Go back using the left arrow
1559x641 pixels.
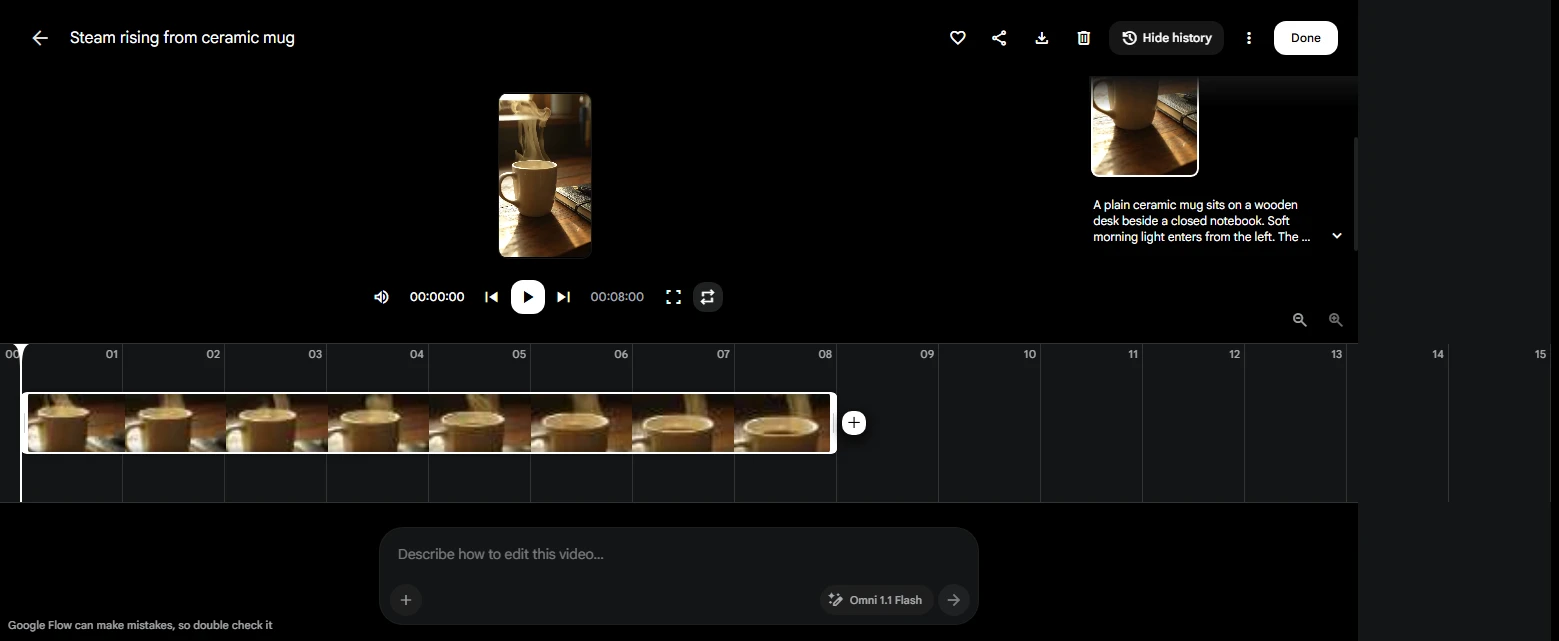pyautogui.click(x=40, y=38)
